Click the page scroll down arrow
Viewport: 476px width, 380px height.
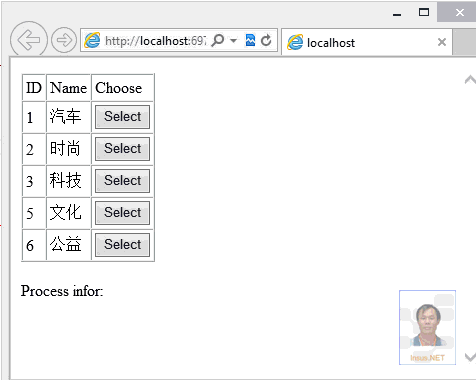pyautogui.click(x=470, y=357)
